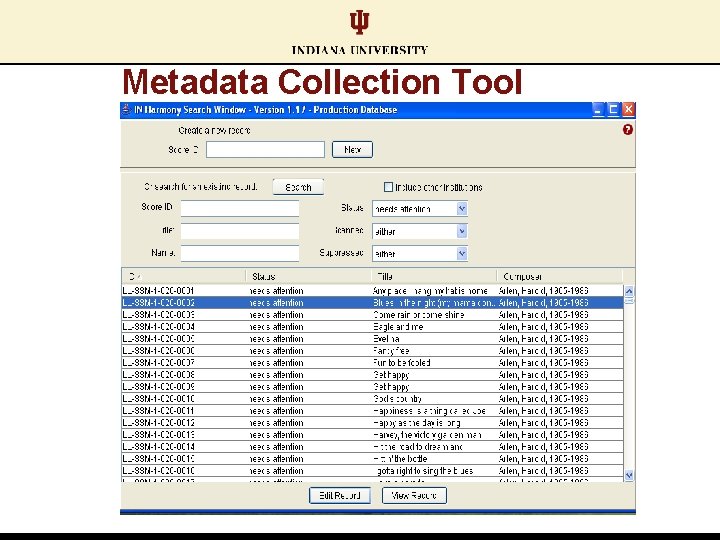Click the Search button

[x=298, y=187]
